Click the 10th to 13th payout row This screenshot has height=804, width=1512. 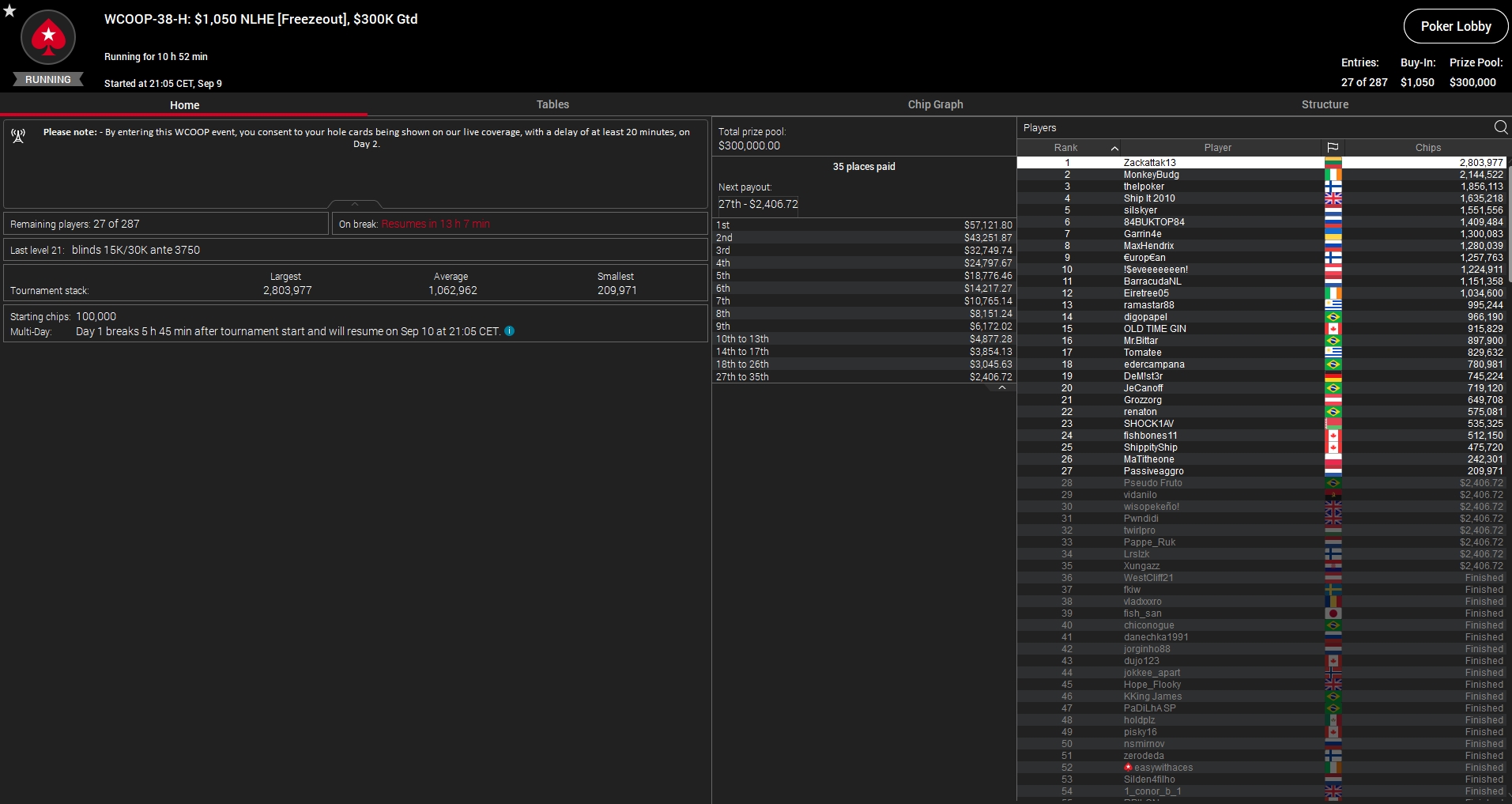pyautogui.click(x=864, y=339)
